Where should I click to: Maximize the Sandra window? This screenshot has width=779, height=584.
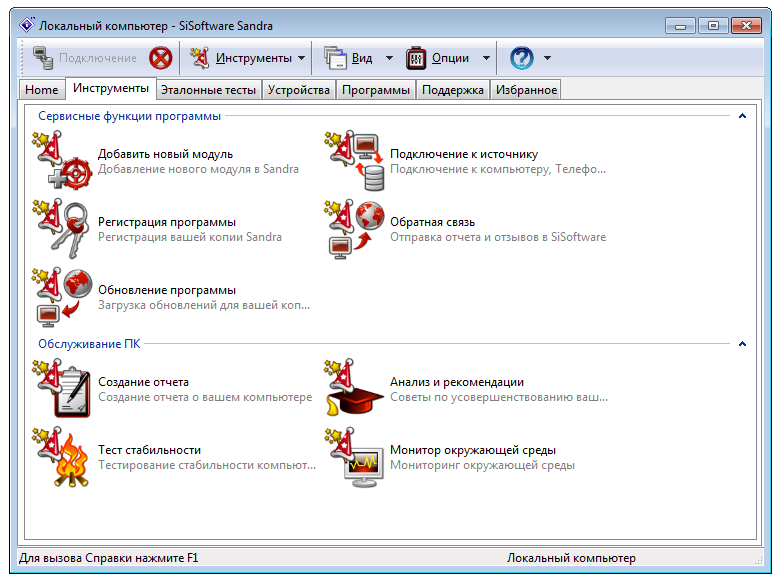tap(713, 25)
